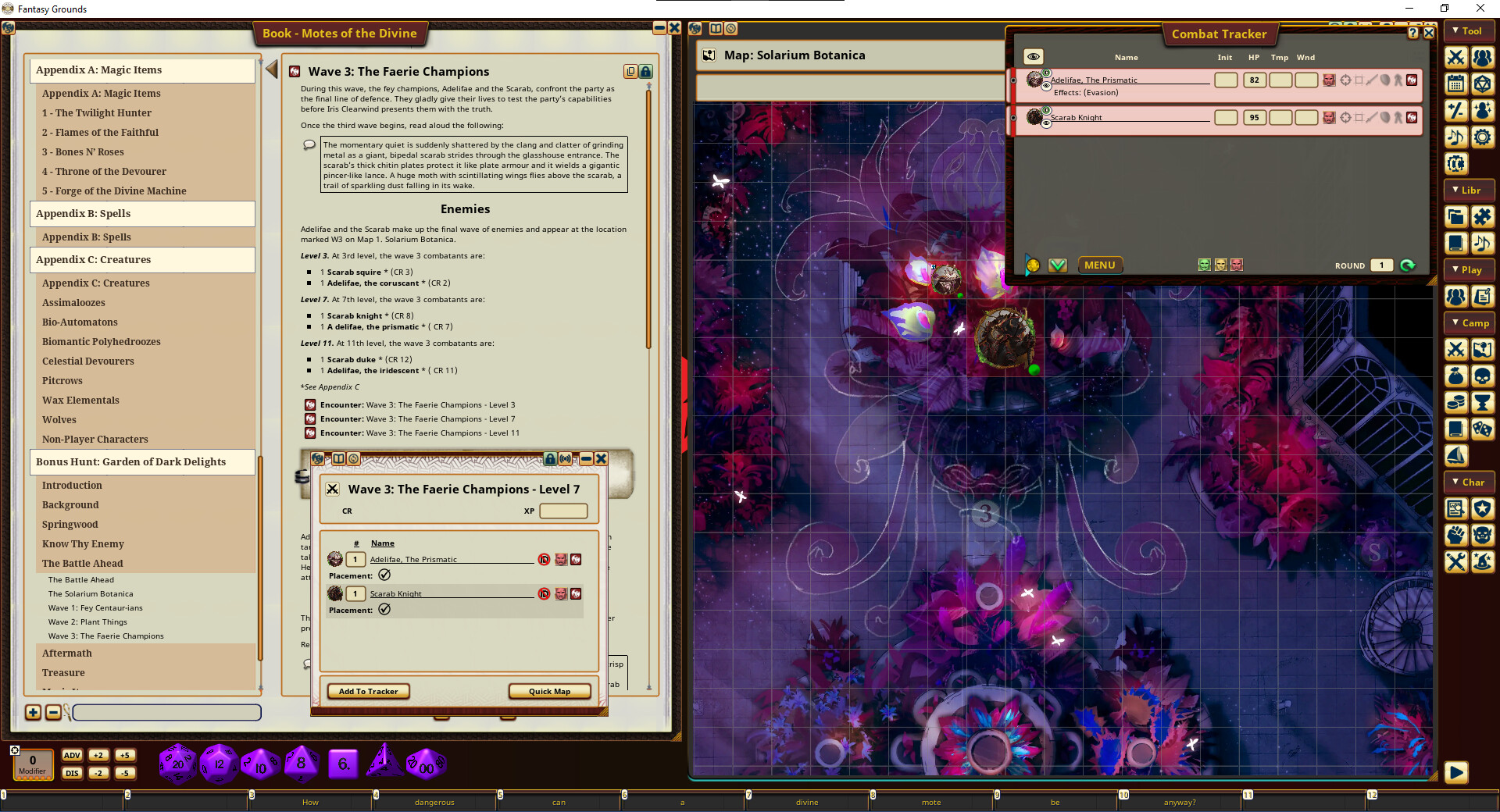Viewport: 1500px width, 812px height.
Task: Toggle ADV advantage modifier button
Action: (72, 755)
